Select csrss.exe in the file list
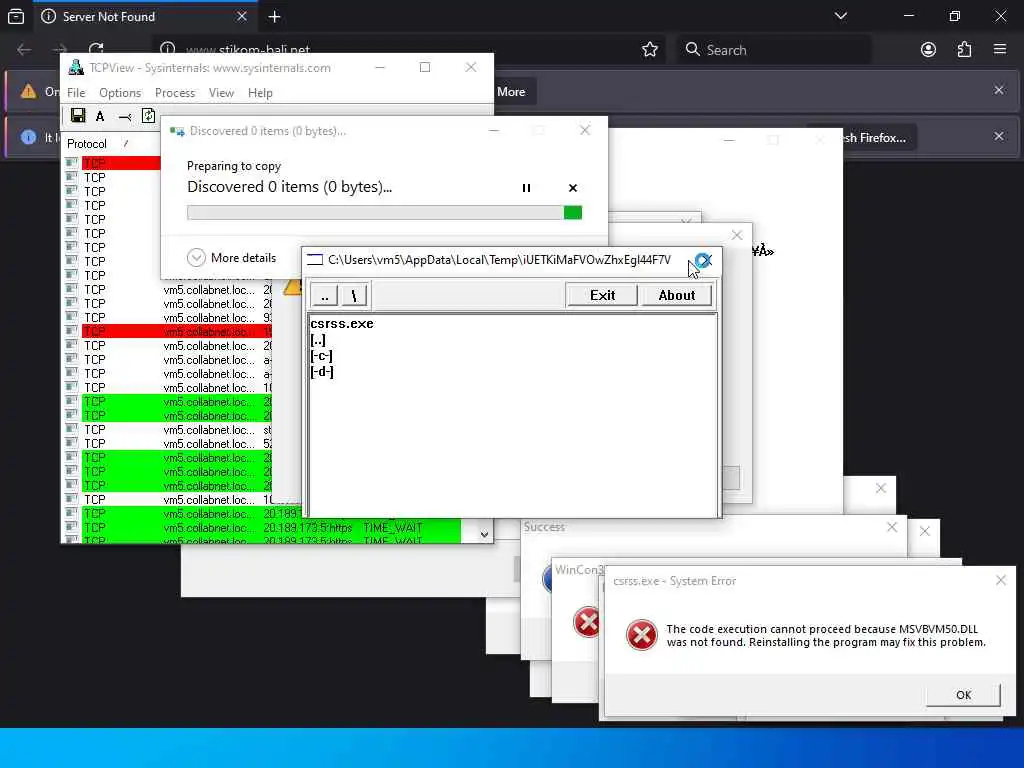This screenshot has width=1024, height=768. [x=342, y=324]
